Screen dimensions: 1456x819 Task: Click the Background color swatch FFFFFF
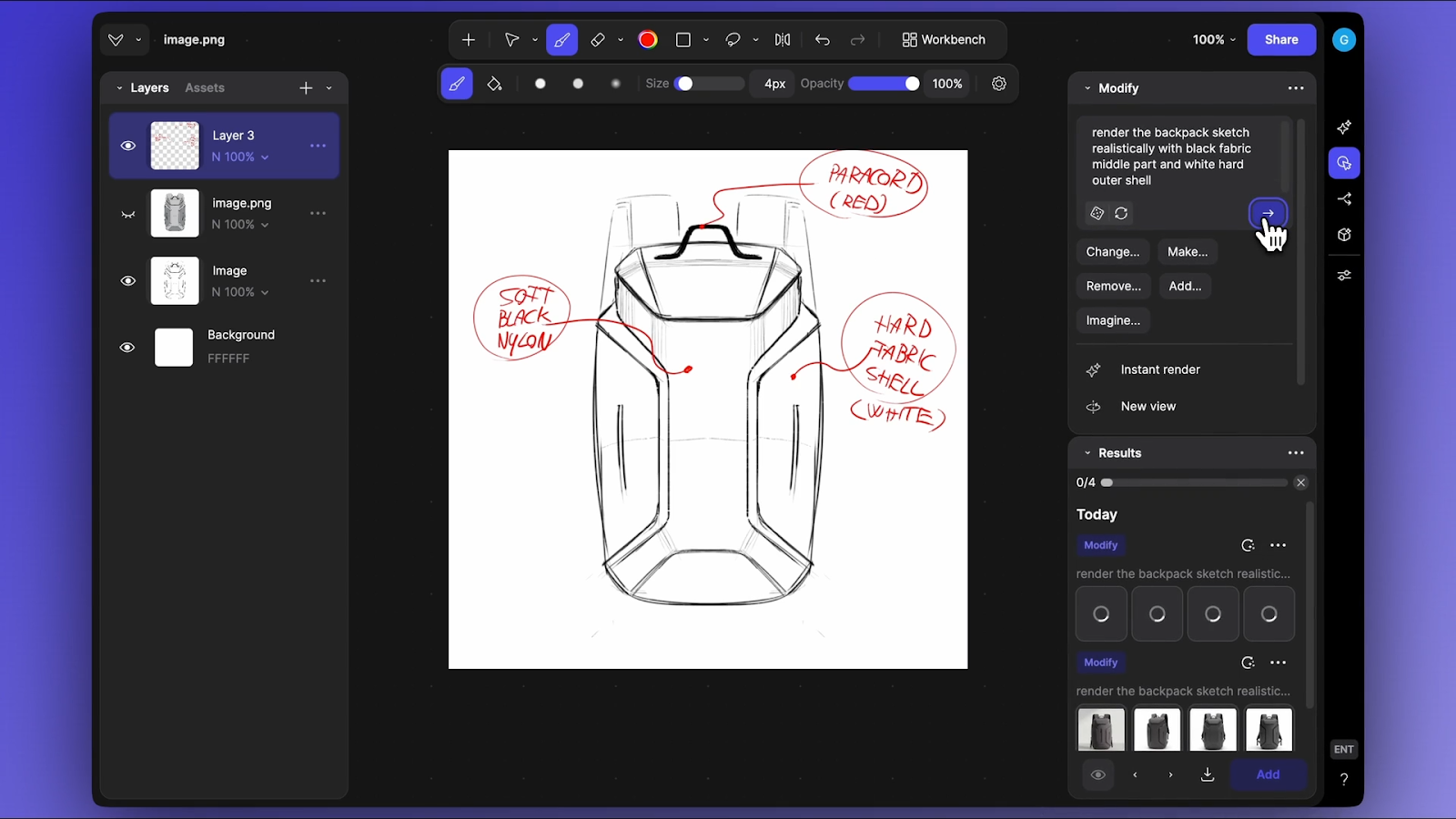click(x=174, y=348)
